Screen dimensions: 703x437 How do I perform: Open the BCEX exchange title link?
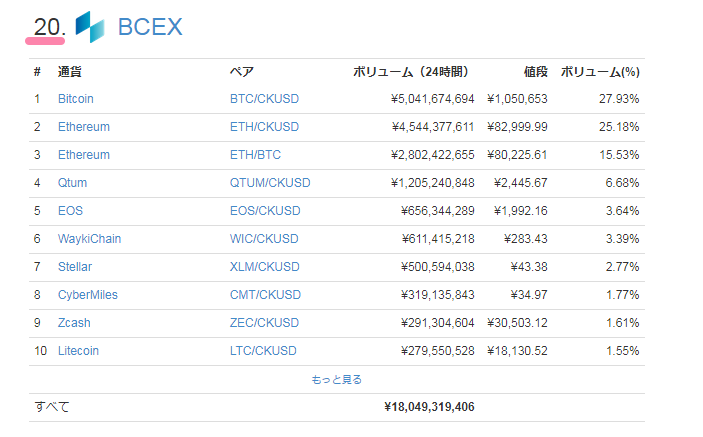click(x=150, y=27)
